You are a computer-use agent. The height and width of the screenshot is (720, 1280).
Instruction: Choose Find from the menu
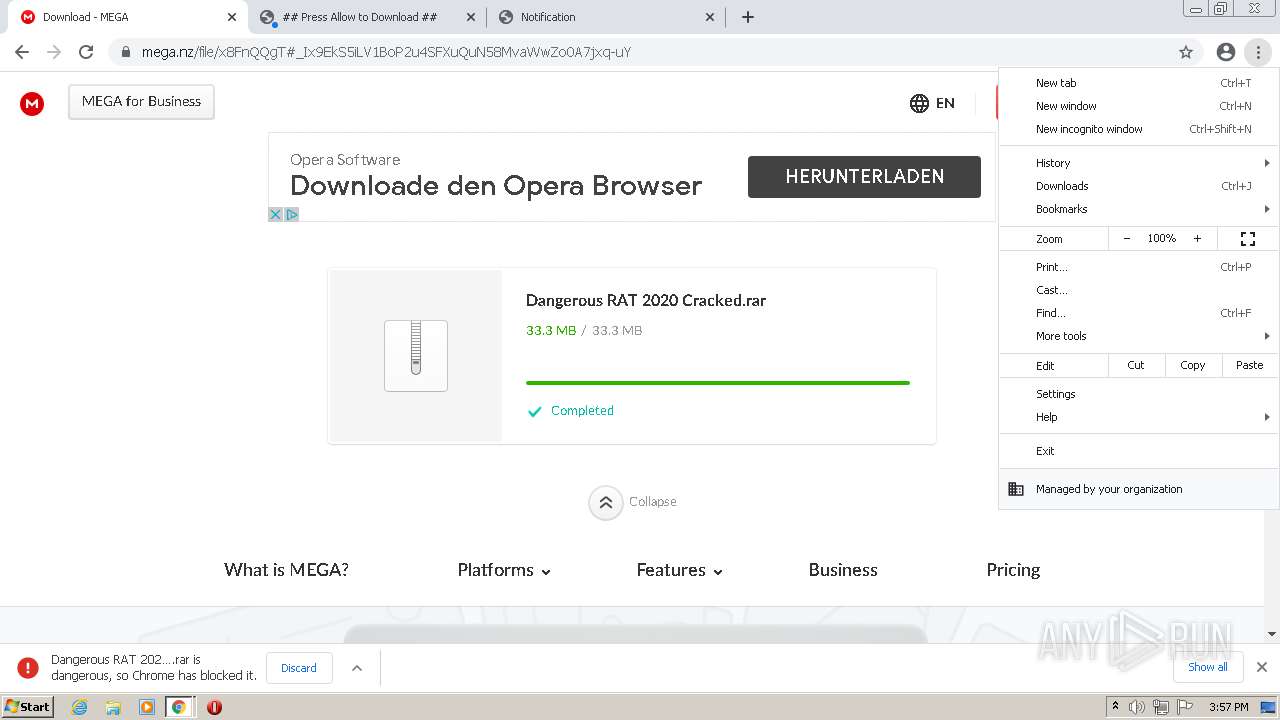[1139, 313]
